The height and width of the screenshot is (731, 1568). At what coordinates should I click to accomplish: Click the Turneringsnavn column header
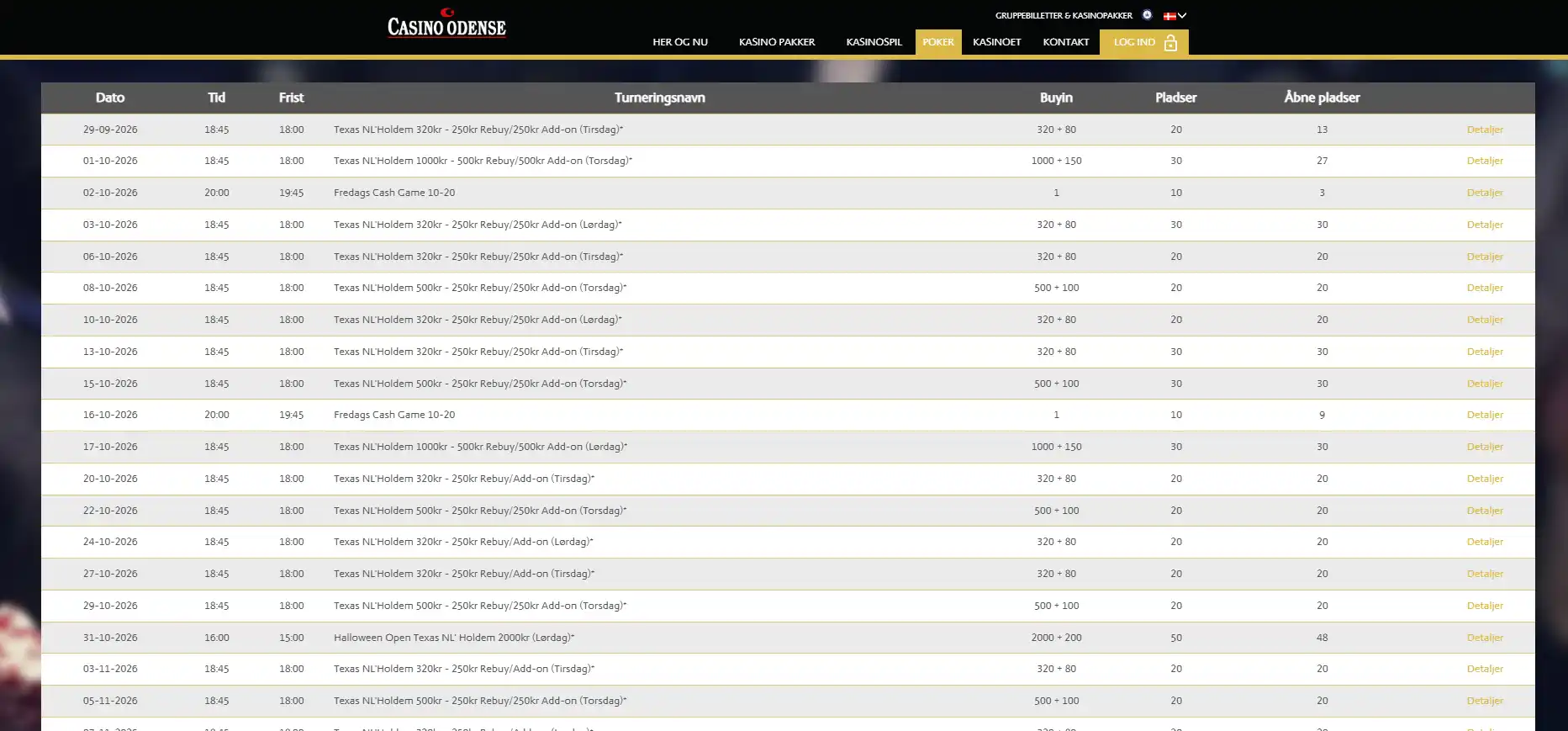click(x=660, y=98)
